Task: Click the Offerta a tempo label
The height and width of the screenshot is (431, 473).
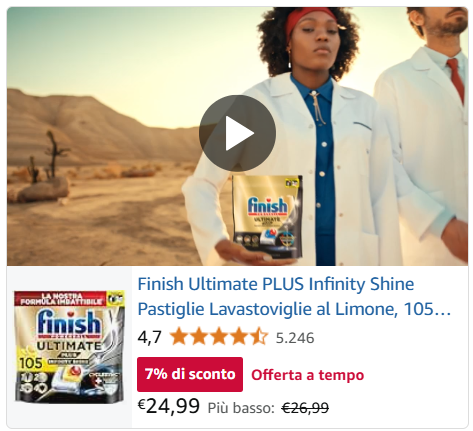Action: pos(307,375)
